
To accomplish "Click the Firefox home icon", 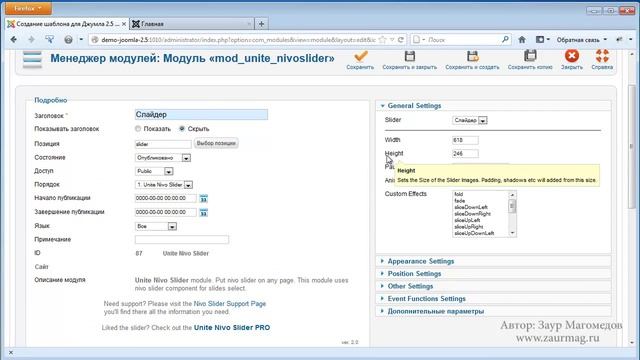I will pos(522,40).
